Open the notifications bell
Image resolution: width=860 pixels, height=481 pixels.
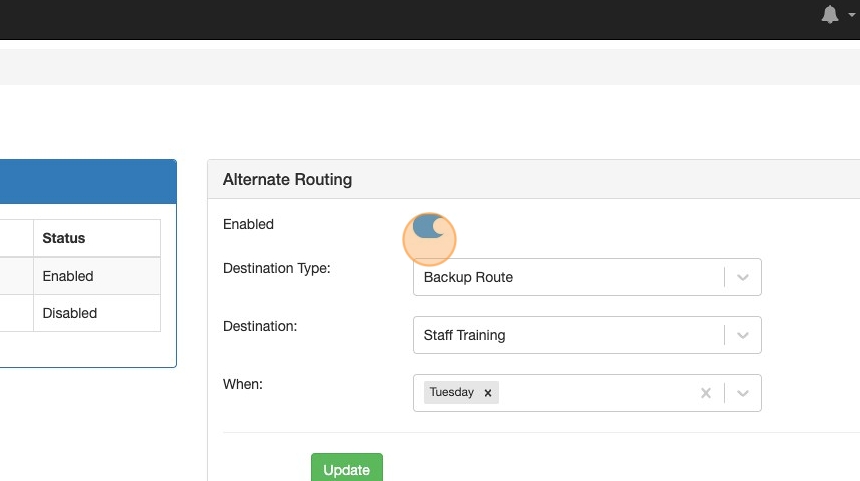(x=829, y=15)
